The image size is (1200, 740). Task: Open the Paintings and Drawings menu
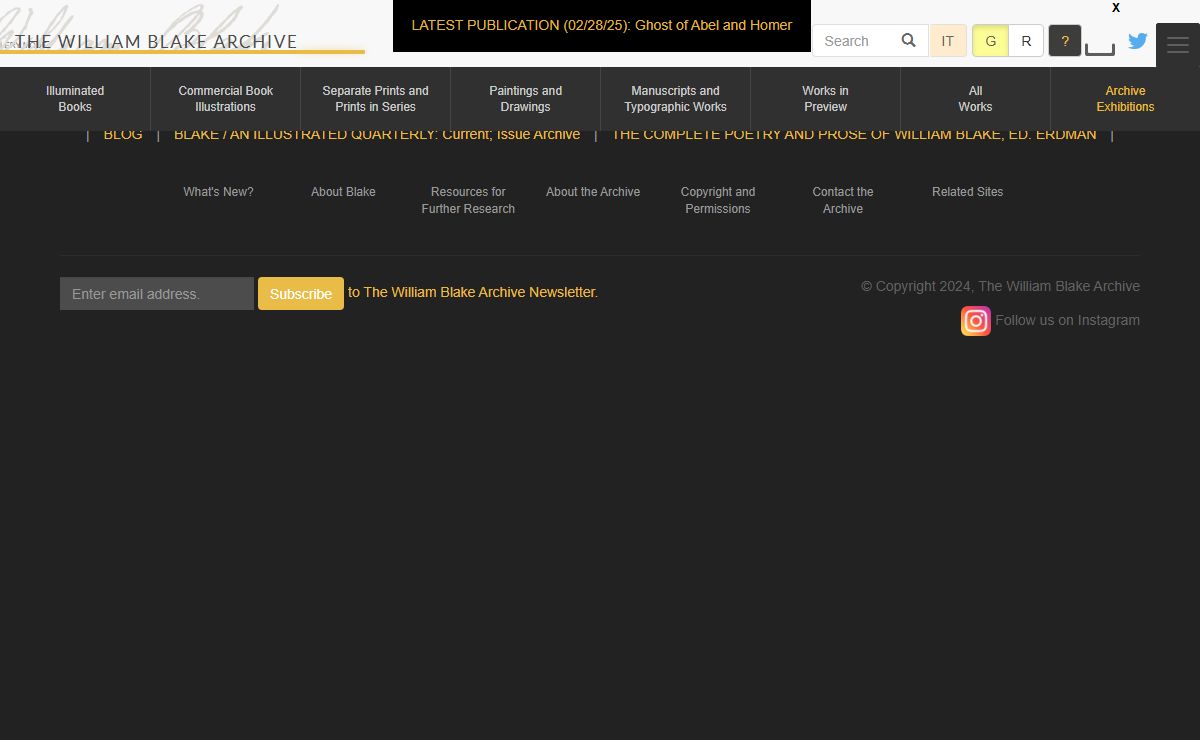(525, 99)
